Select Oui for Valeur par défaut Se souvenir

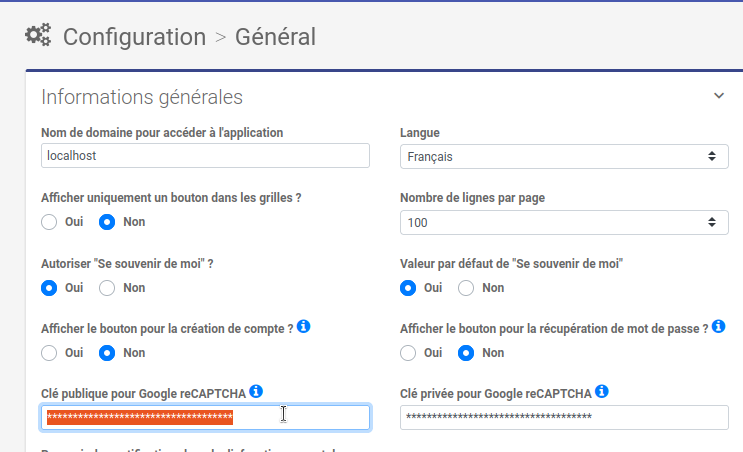tap(408, 288)
